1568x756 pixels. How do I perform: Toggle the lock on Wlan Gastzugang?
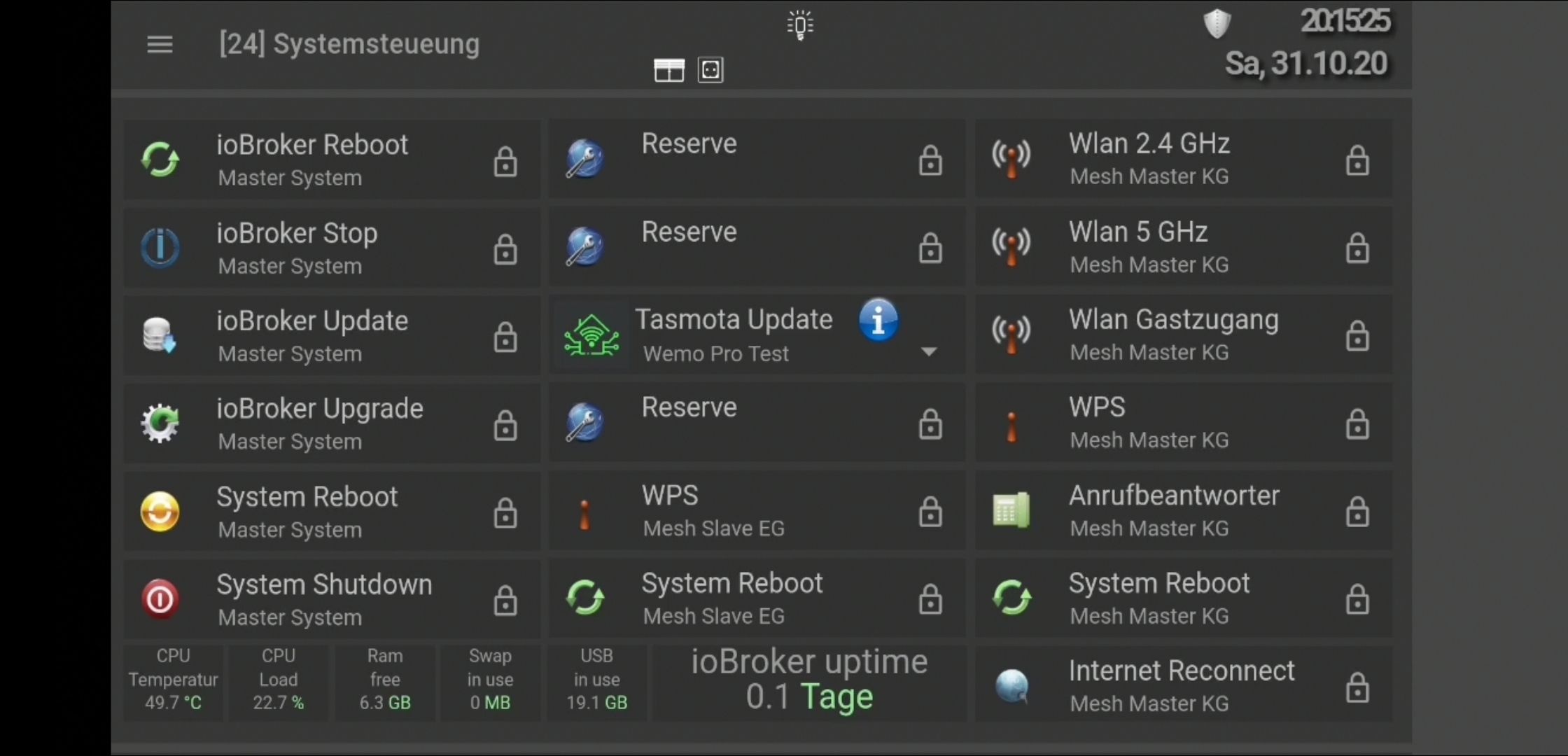coord(1357,336)
